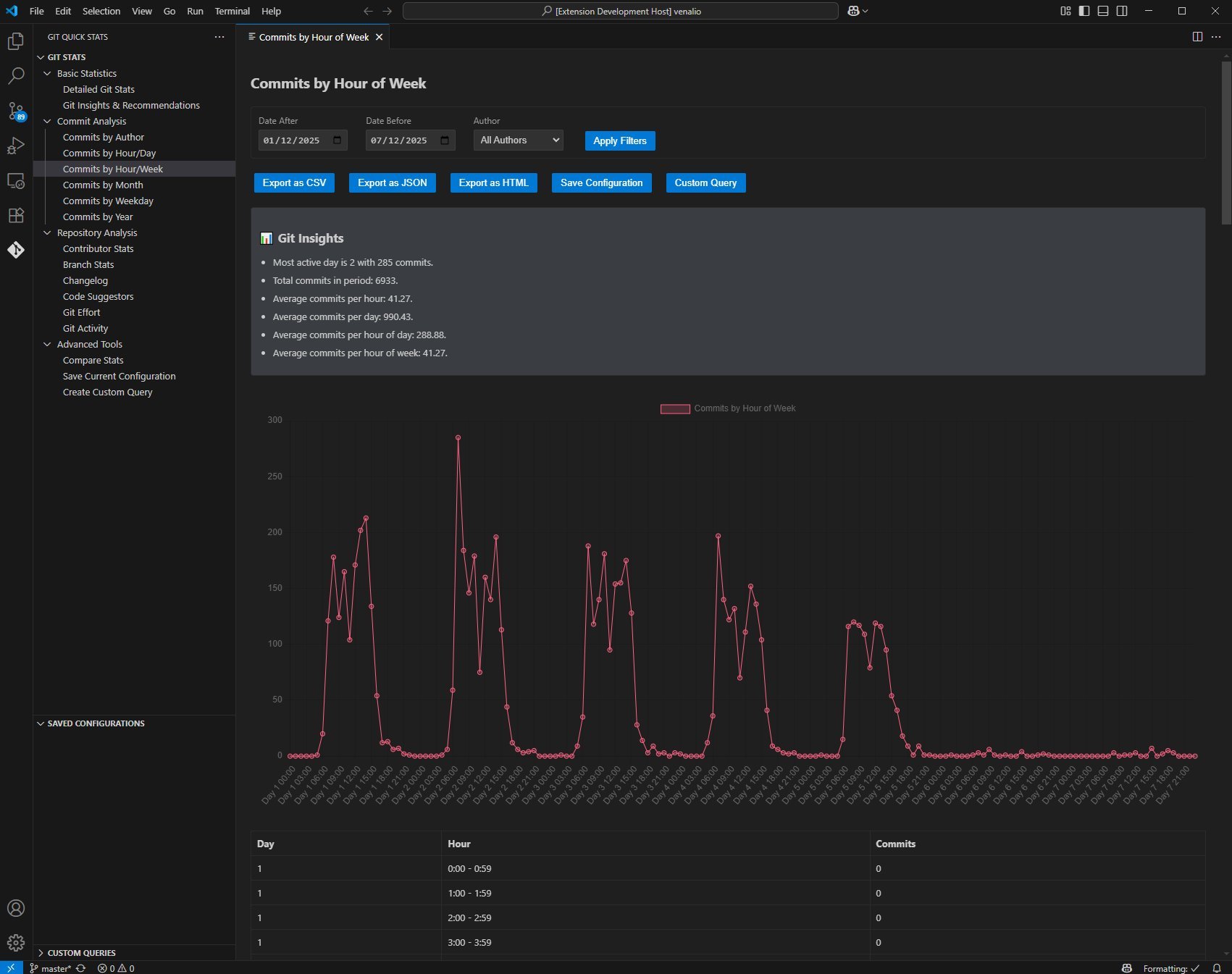
Task: Select Commits by Month in sidebar
Action: (x=103, y=185)
